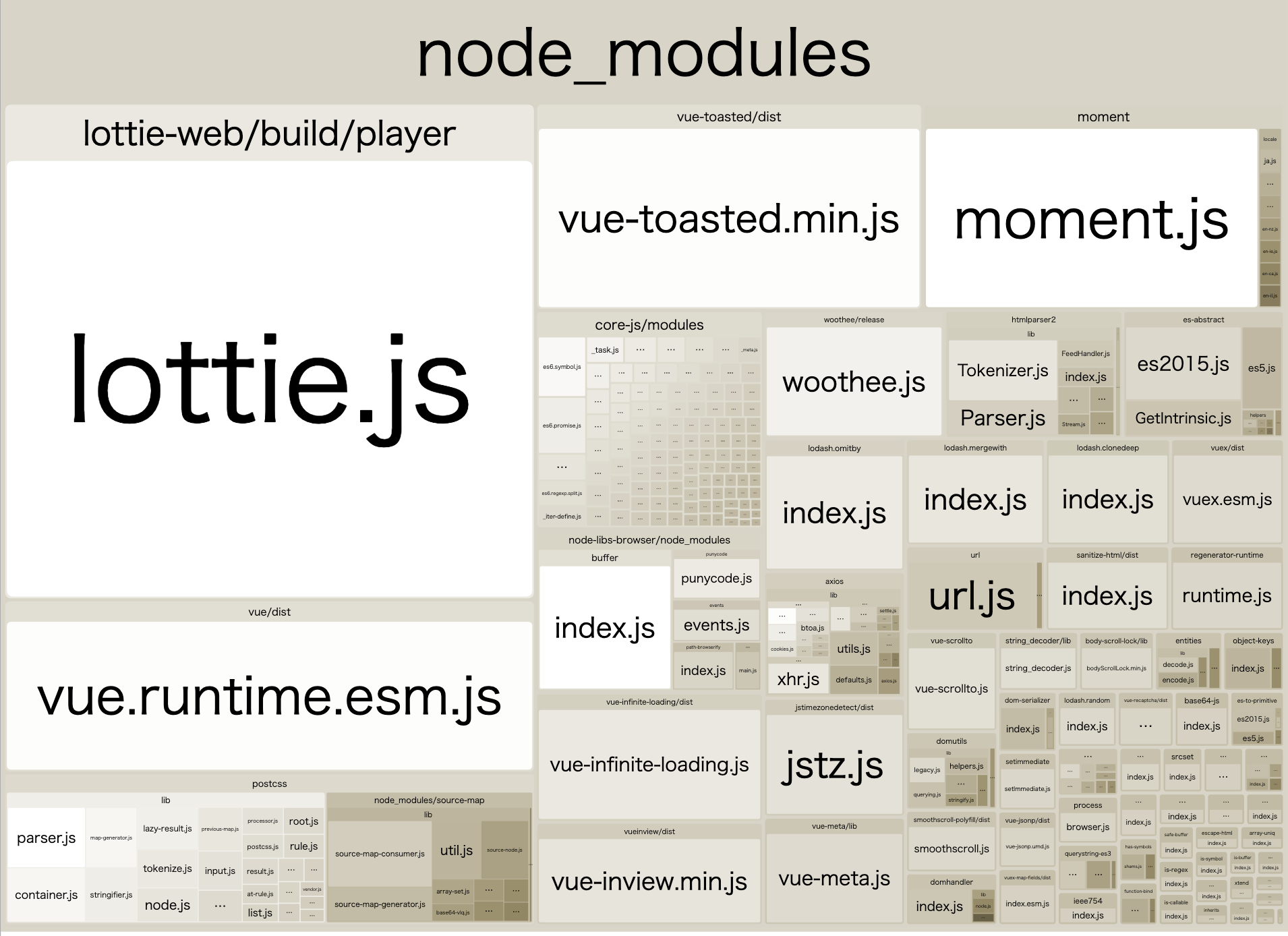The height and width of the screenshot is (936, 1288).
Task: Select the tokenize.js block
Action: coord(167,869)
